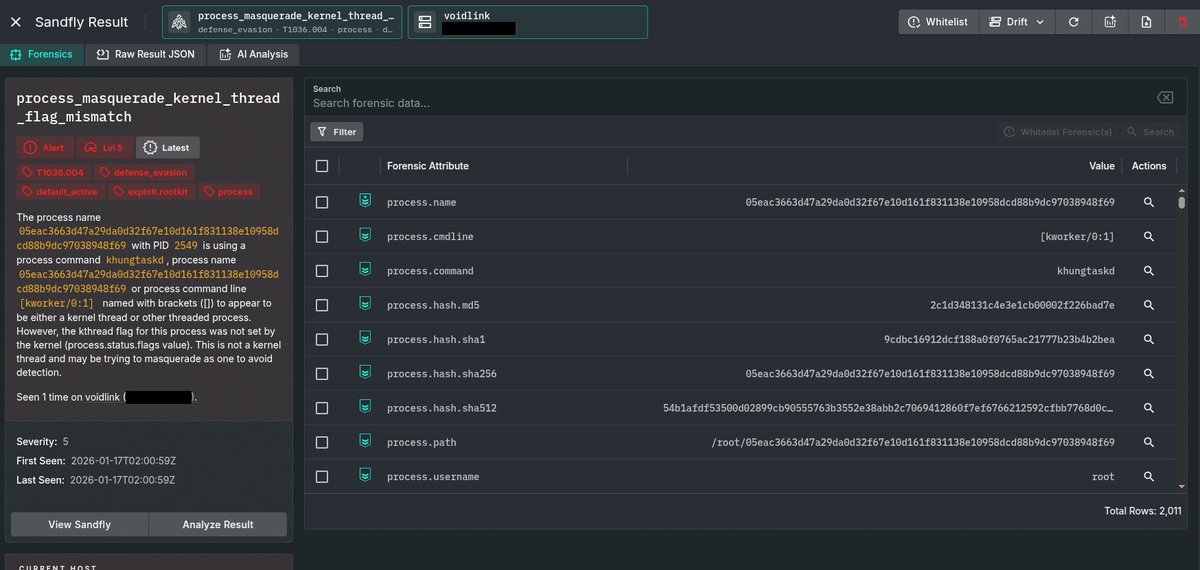This screenshot has width=1200, height=570.
Task: Click the refresh result icon
Action: 1073,22
